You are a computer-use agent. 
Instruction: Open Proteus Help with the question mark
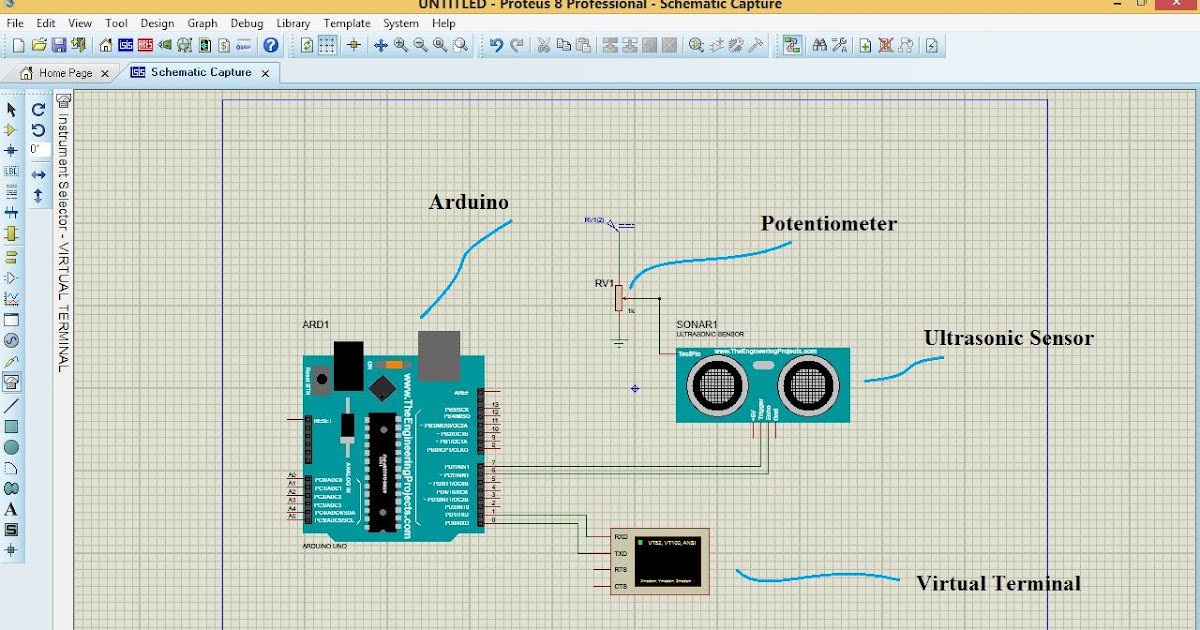[271, 45]
